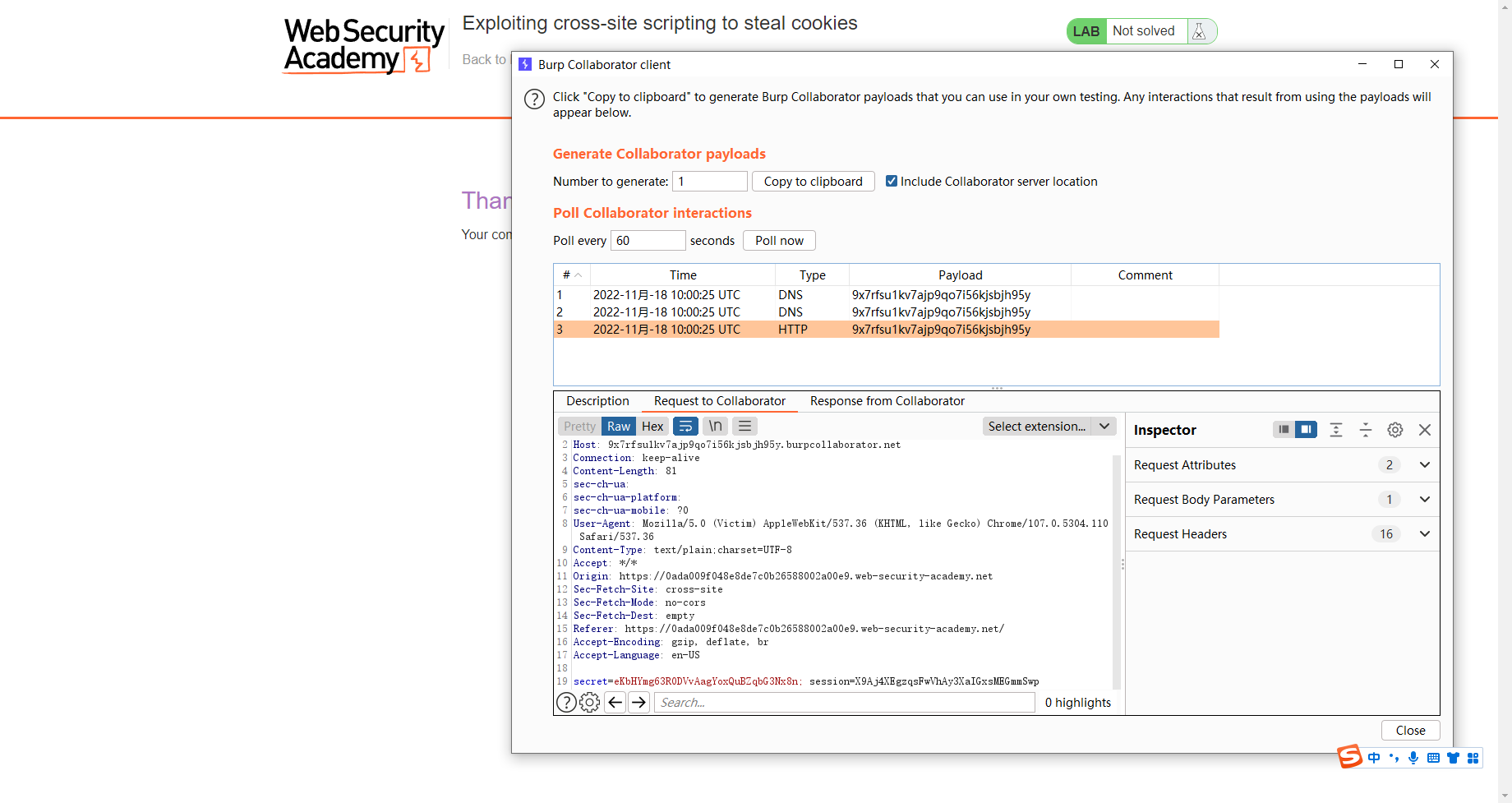Click the secret= cookie line in request body
The height and width of the screenshot is (803, 1512).
click(x=806, y=681)
